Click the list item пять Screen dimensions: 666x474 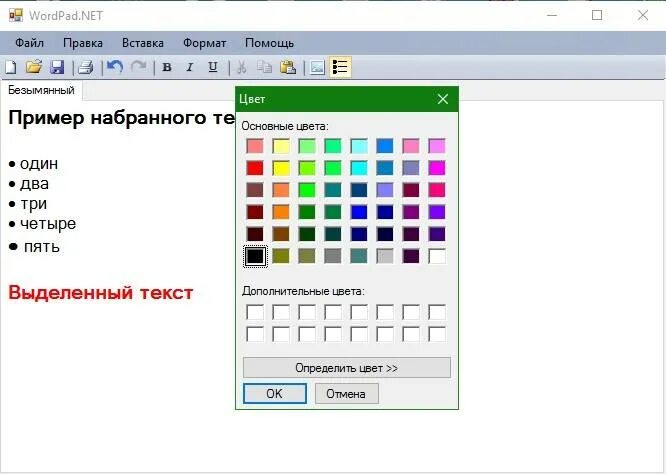tap(41, 246)
